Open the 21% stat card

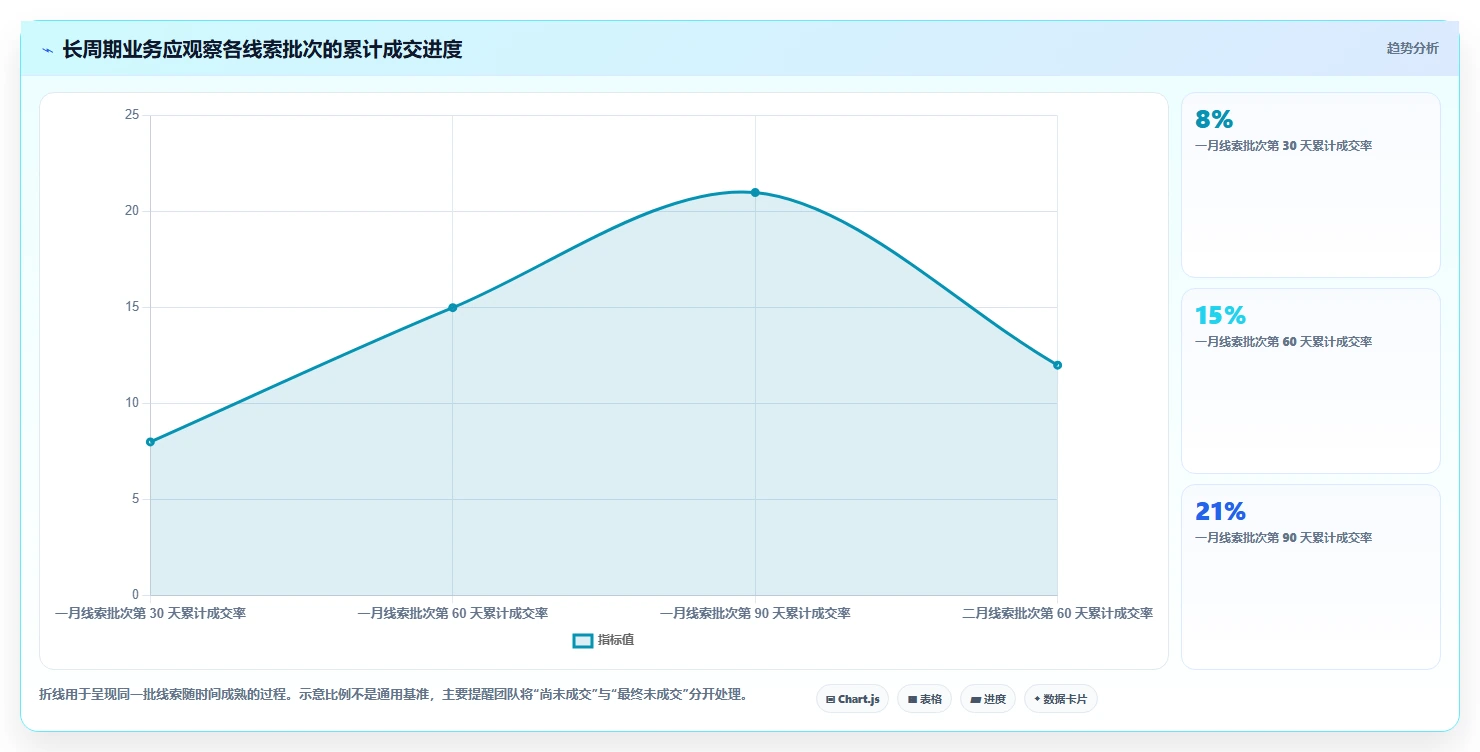pyautogui.click(x=1310, y=577)
